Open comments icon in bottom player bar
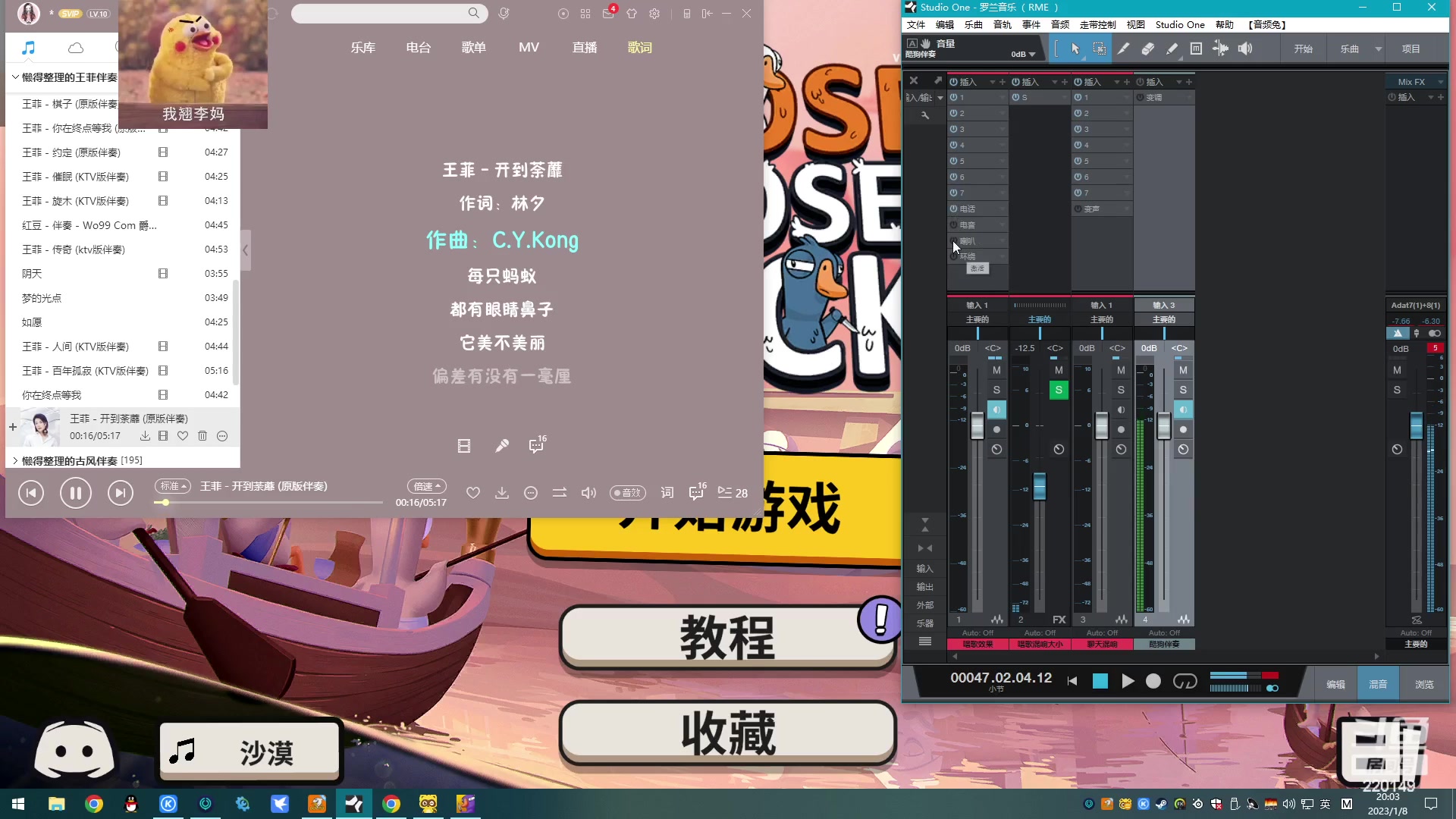This screenshot has height=819, width=1456. [x=696, y=493]
